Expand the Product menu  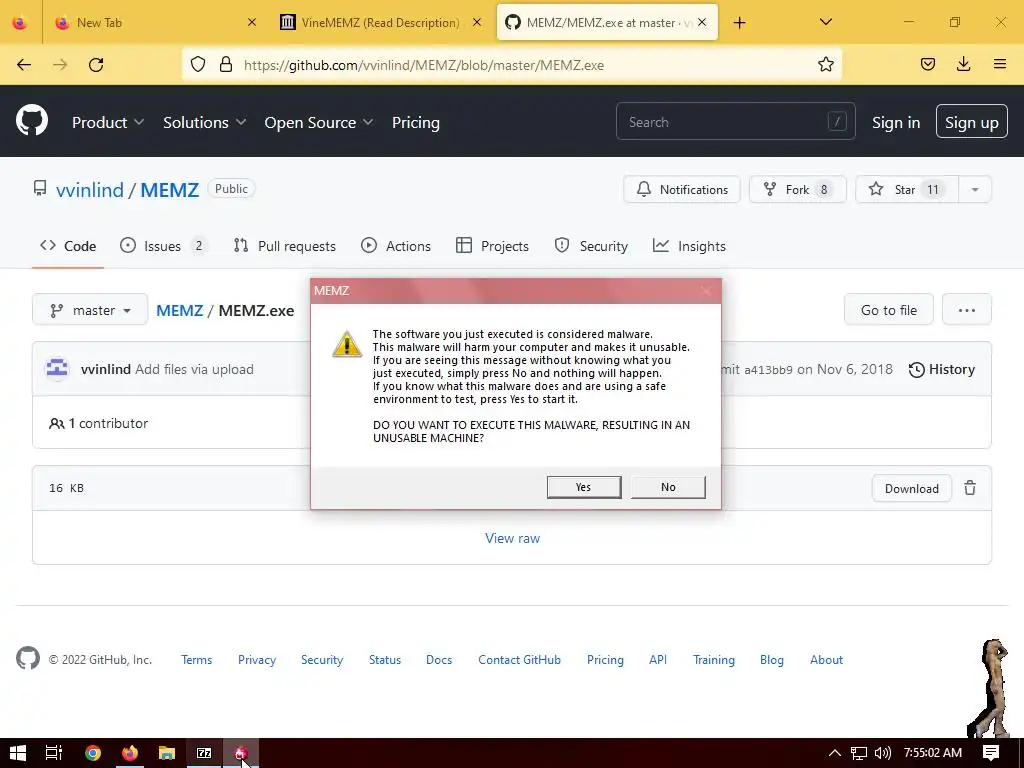[108, 122]
